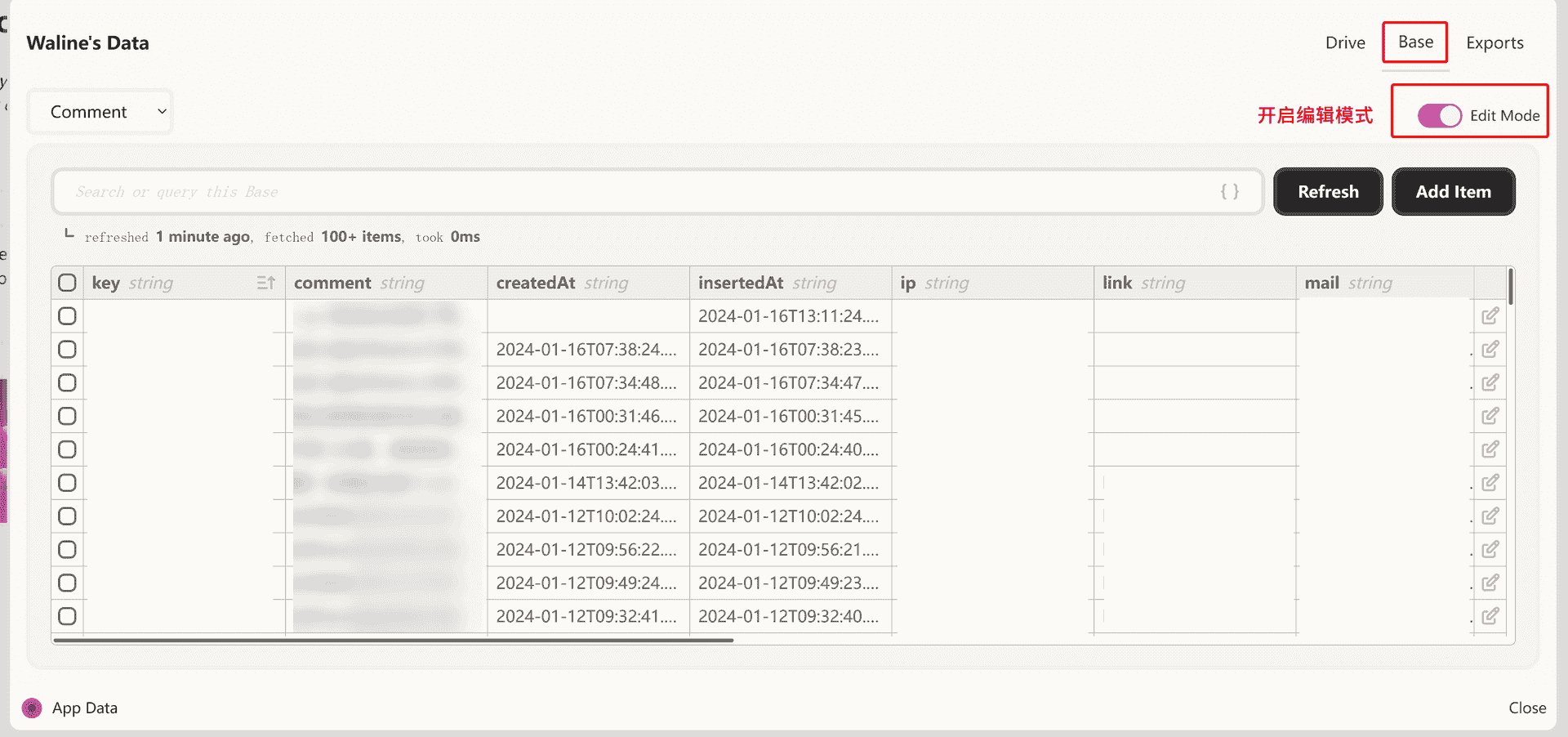Screen dimensions: 1568x737
Task: Toggle off Edit Mode switch
Action: pyautogui.click(x=1439, y=116)
